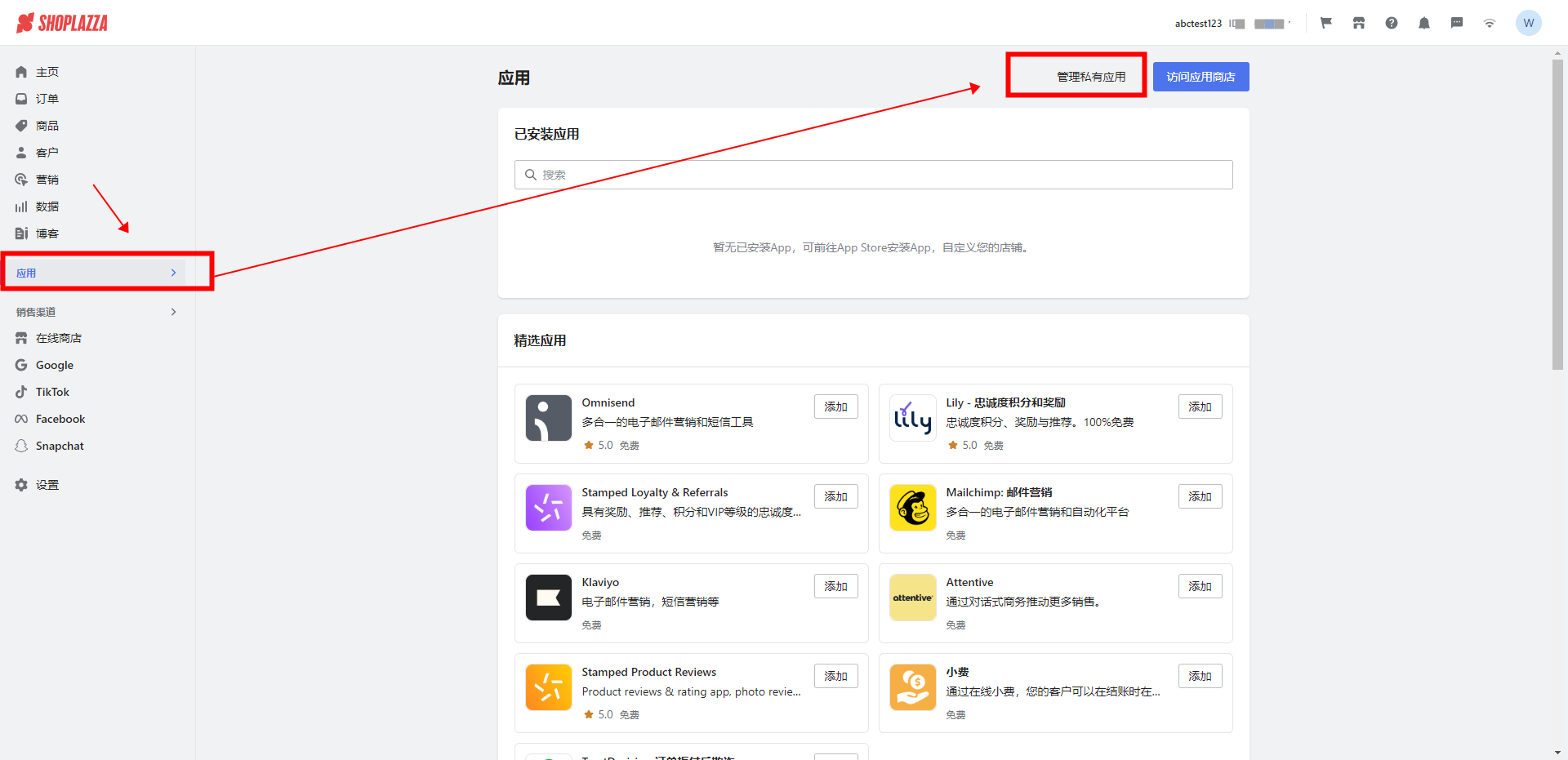Click the 管理私有应用 button
1568x760 pixels.
point(1076,75)
